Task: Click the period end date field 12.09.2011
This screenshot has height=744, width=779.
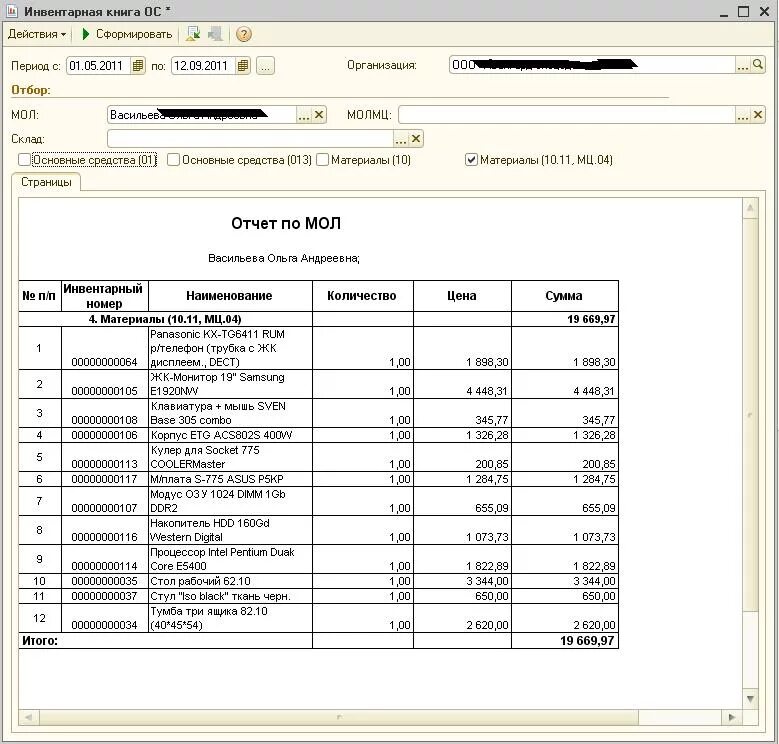Action: (203, 66)
